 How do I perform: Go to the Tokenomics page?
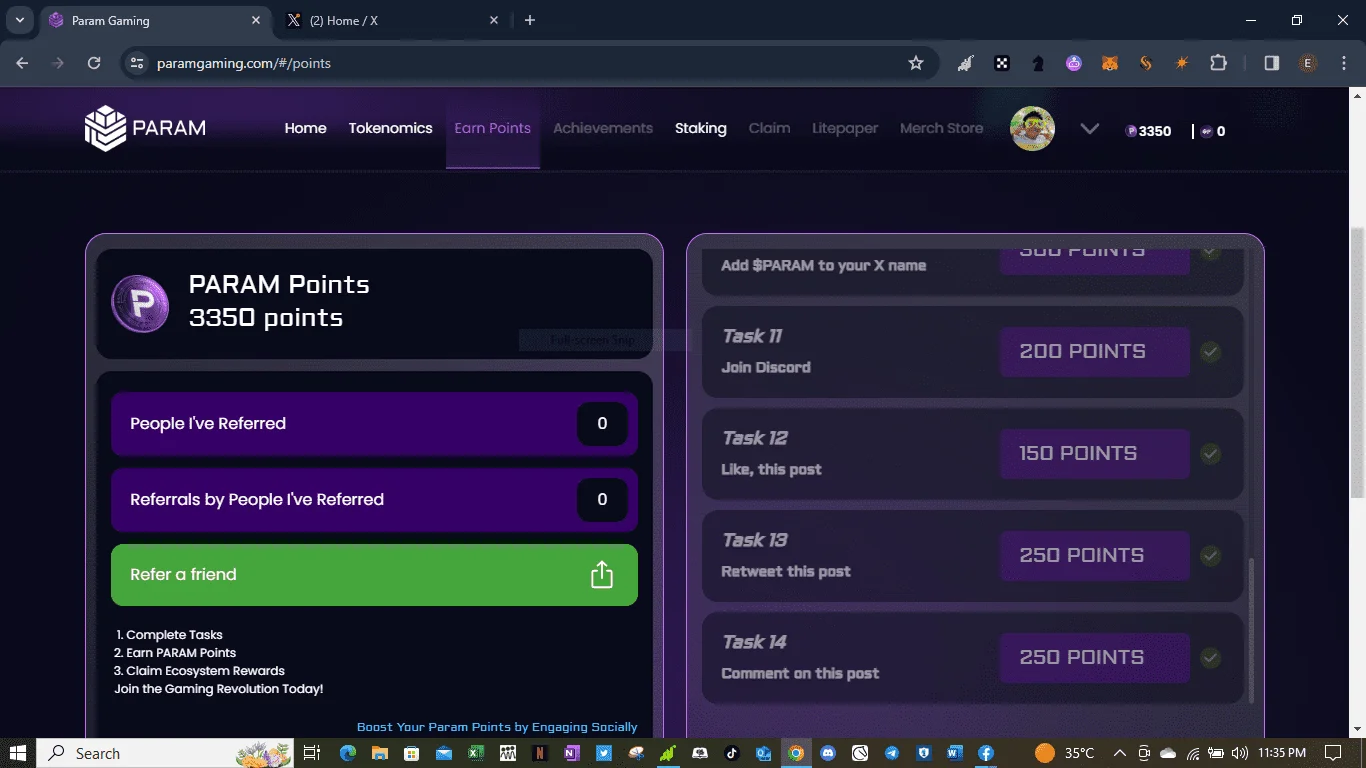tap(390, 128)
